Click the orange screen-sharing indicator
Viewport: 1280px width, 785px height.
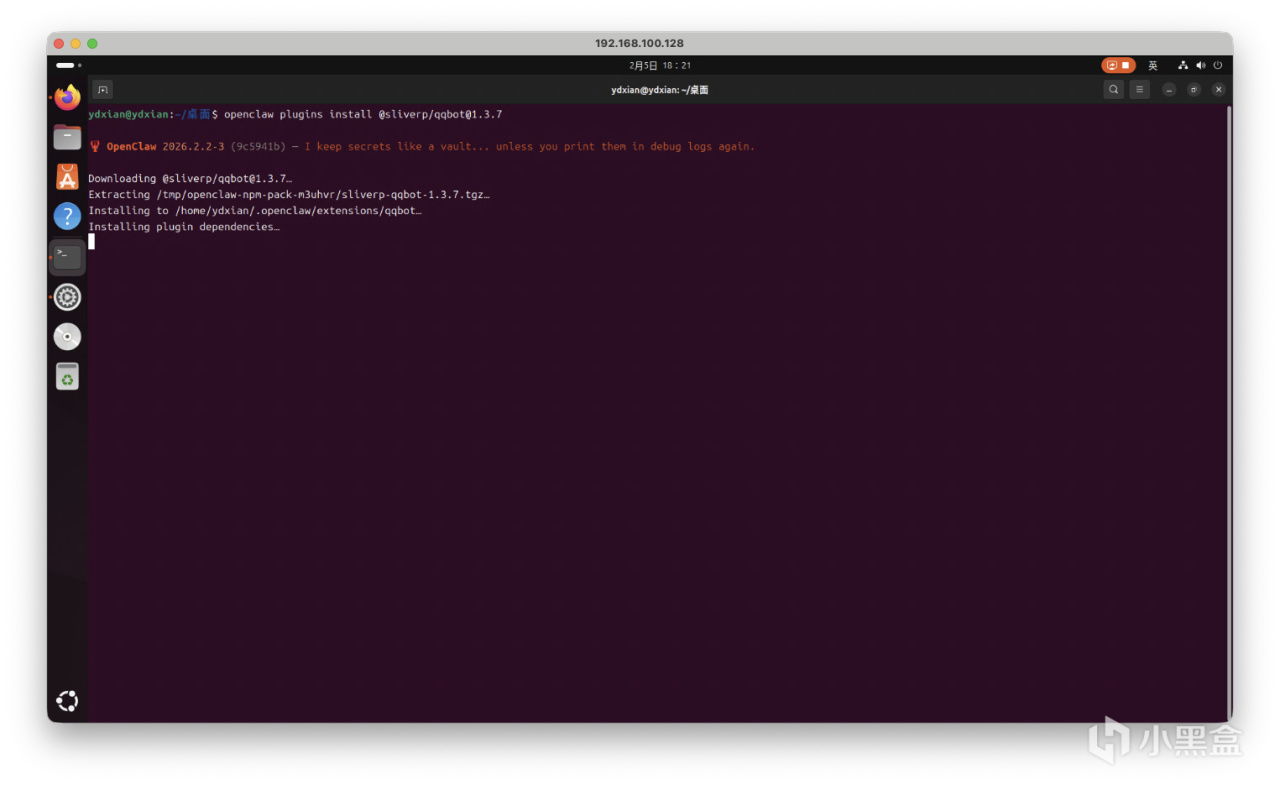click(1117, 65)
